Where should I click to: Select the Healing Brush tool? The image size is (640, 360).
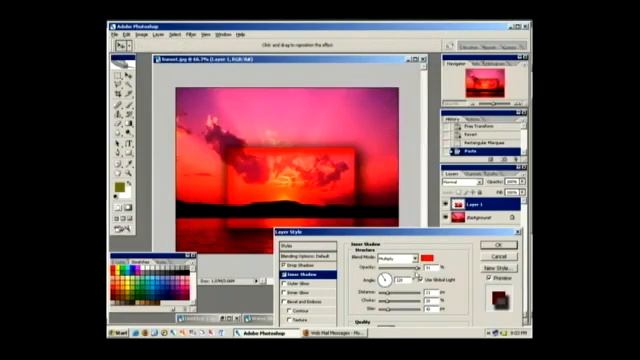pyautogui.click(x=118, y=105)
